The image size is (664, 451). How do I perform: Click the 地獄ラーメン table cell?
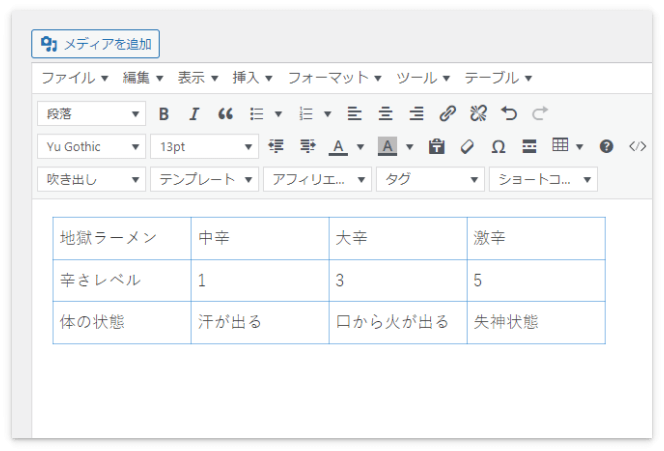[122, 238]
